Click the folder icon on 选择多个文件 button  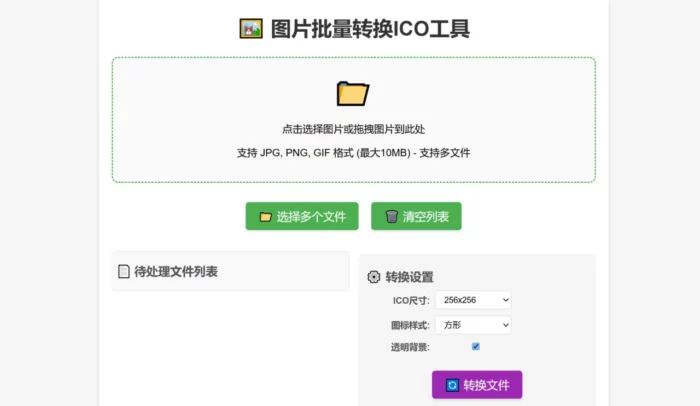266,217
